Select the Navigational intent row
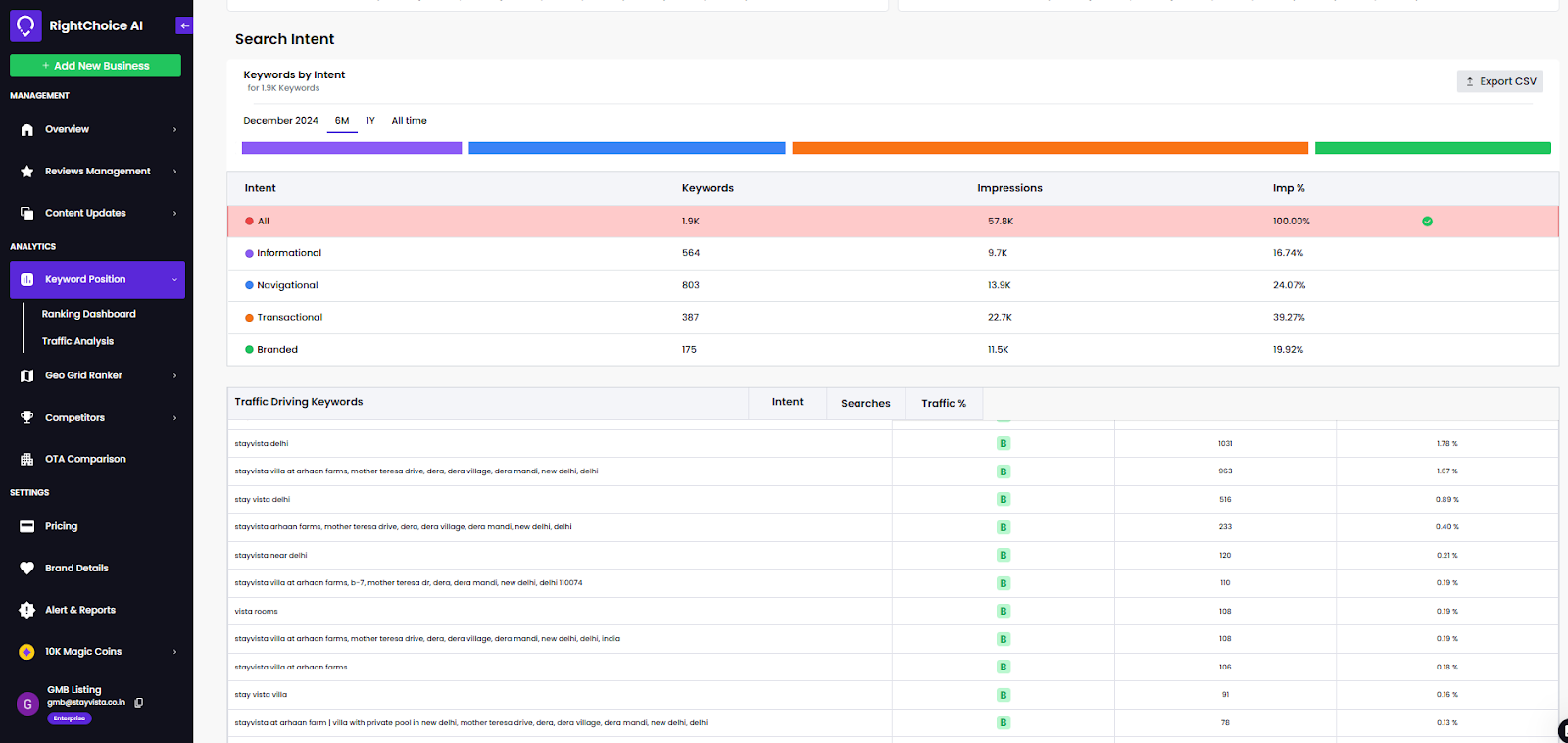Image resolution: width=1568 pixels, height=743 pixels. pyautogui.click(x=893, y=285)
